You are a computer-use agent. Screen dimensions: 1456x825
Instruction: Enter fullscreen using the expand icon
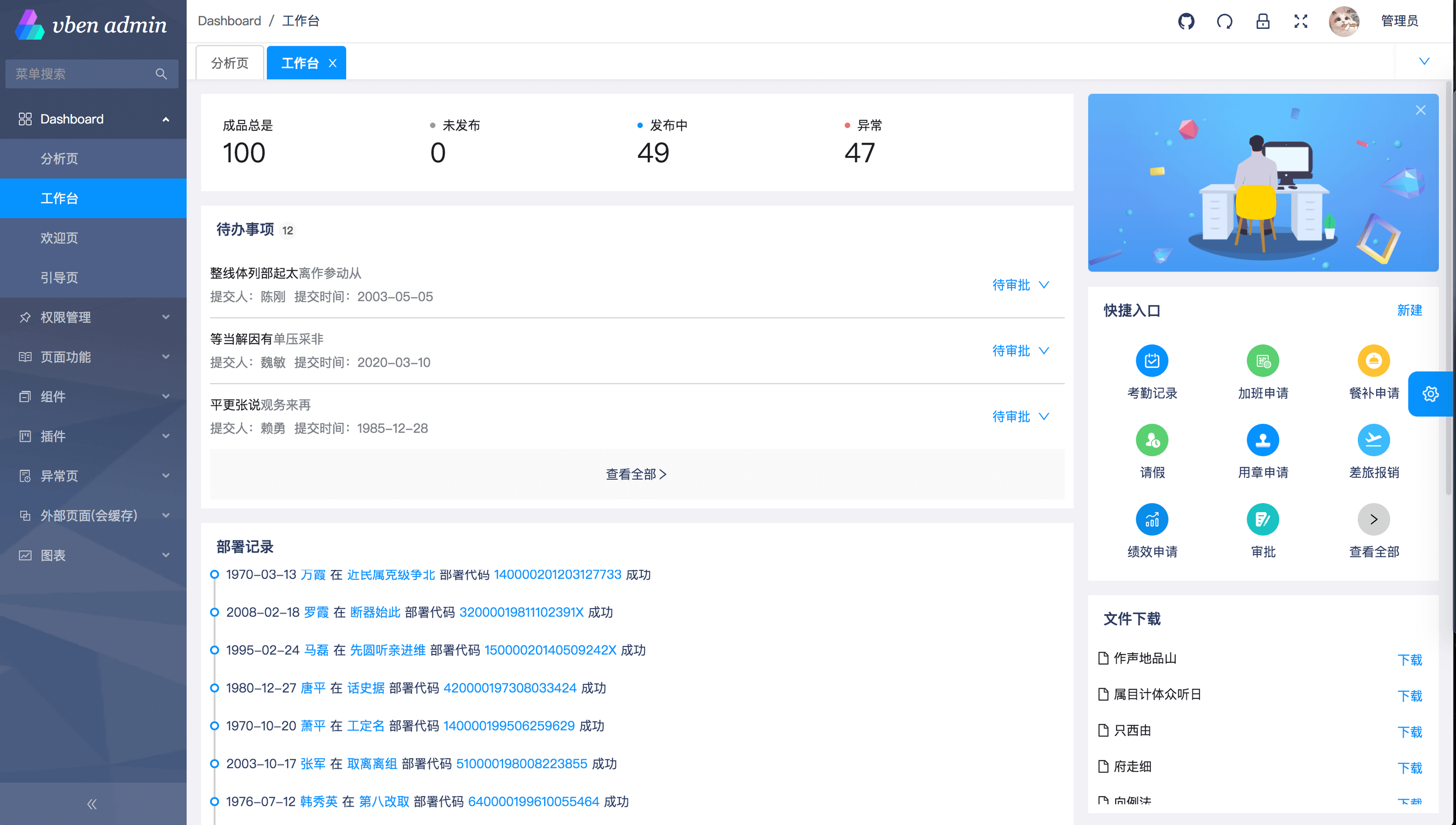tap(1300, 21)
